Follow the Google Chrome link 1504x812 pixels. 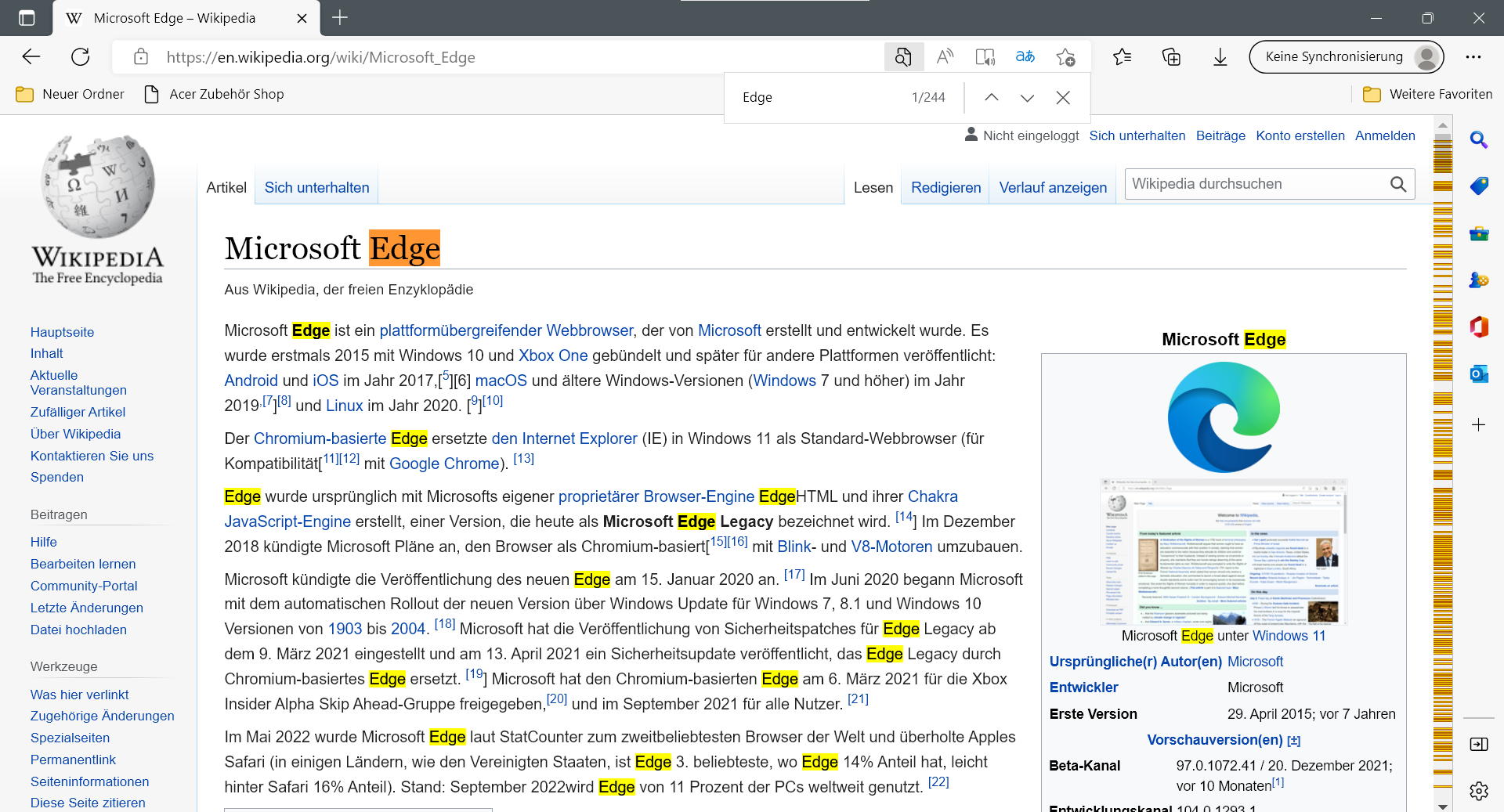pos(444,464)
